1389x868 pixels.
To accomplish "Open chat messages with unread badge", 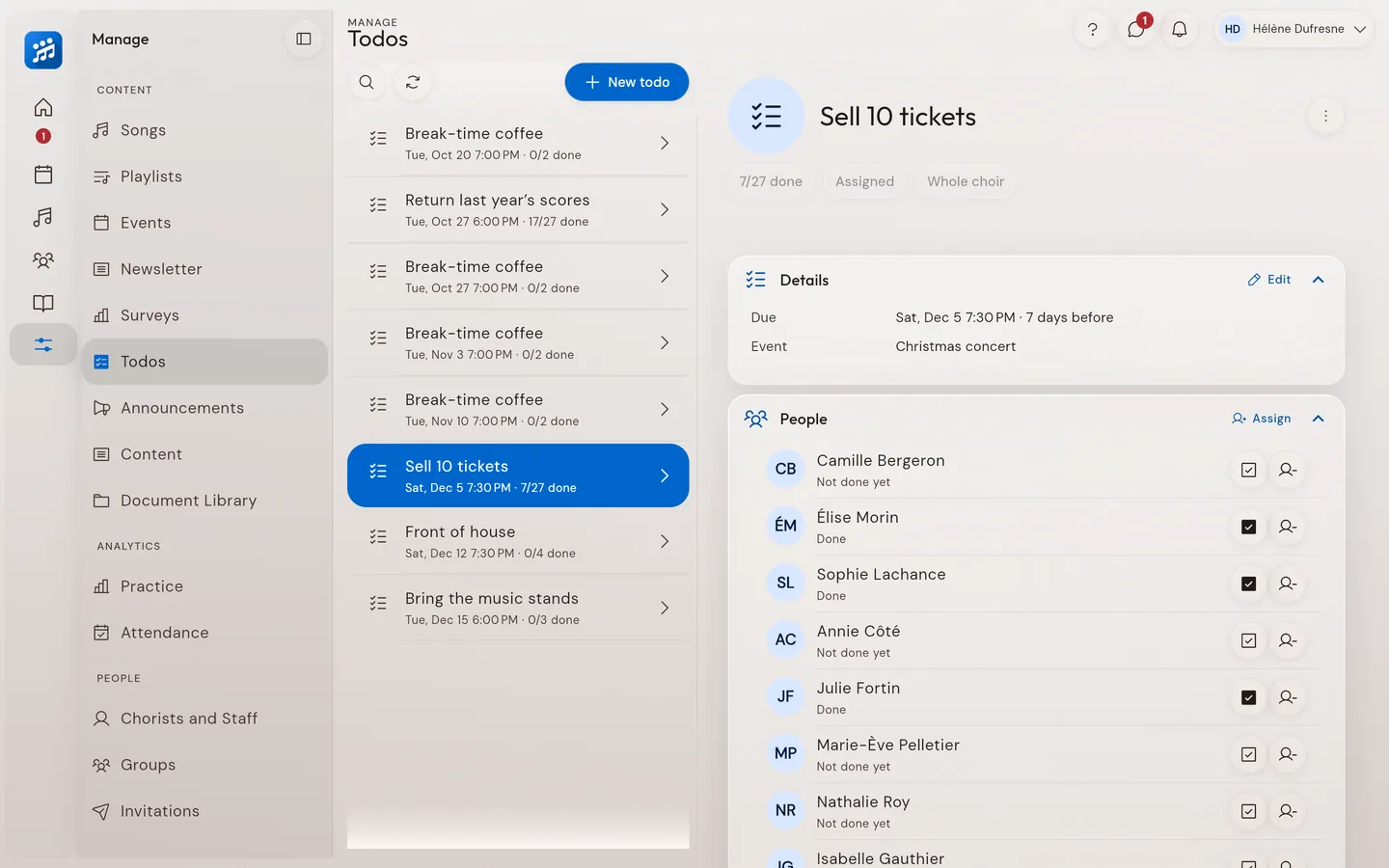I will 1136,29.
